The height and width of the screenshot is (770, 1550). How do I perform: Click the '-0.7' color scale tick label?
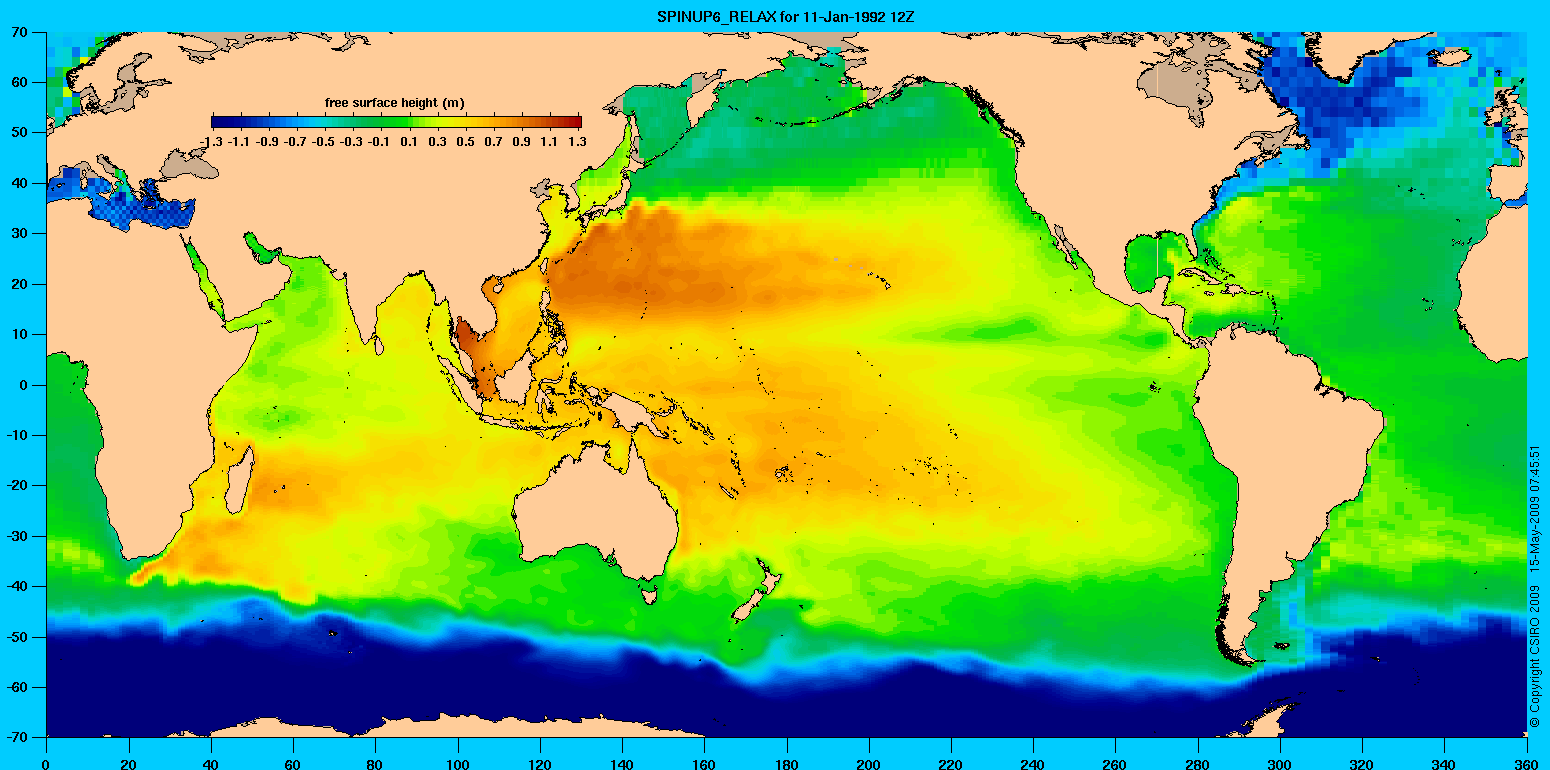[x=296, y=142]
